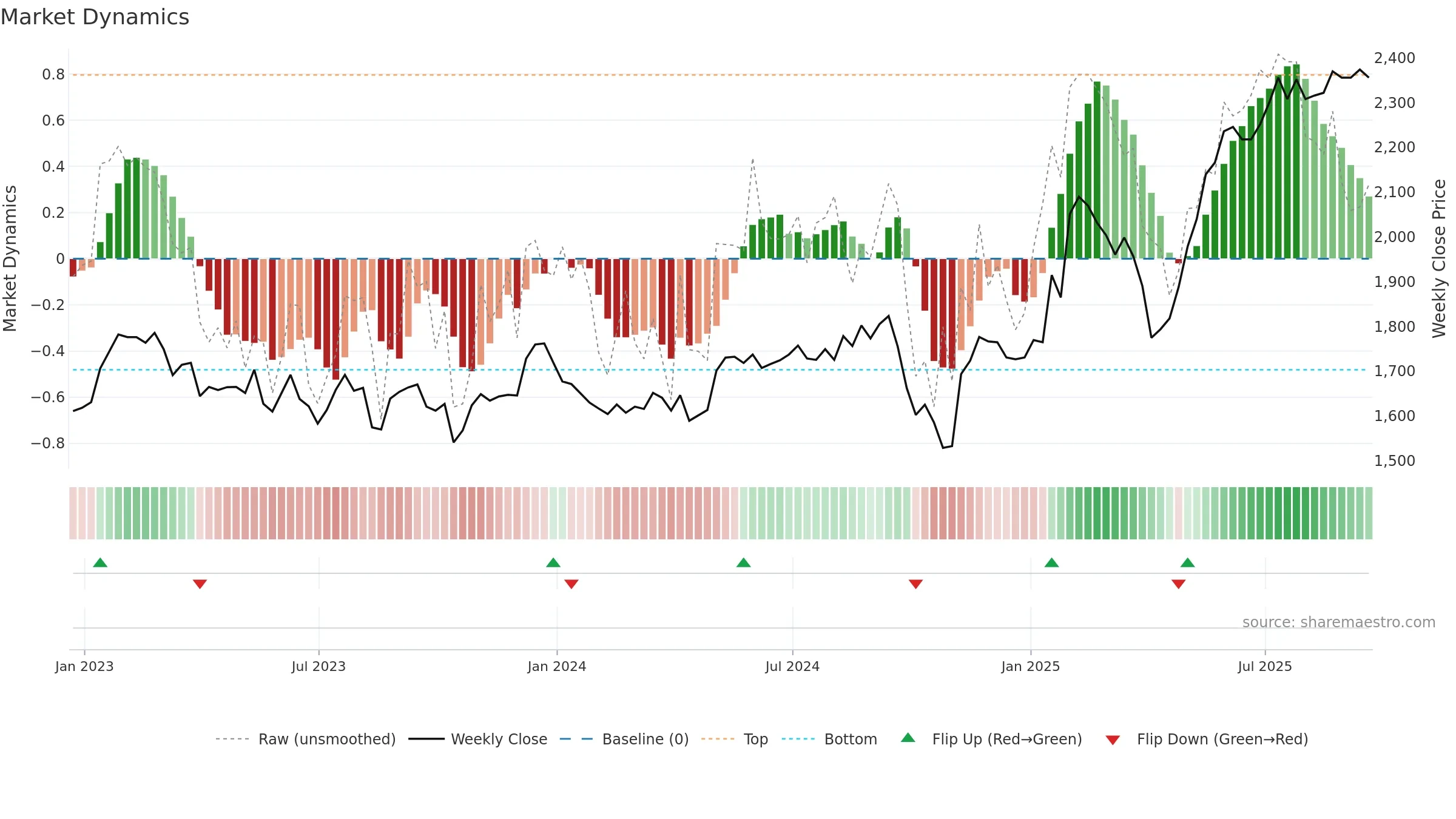Click the red flip-down triangle just after Jan 2024

click(x=571, y=584)
